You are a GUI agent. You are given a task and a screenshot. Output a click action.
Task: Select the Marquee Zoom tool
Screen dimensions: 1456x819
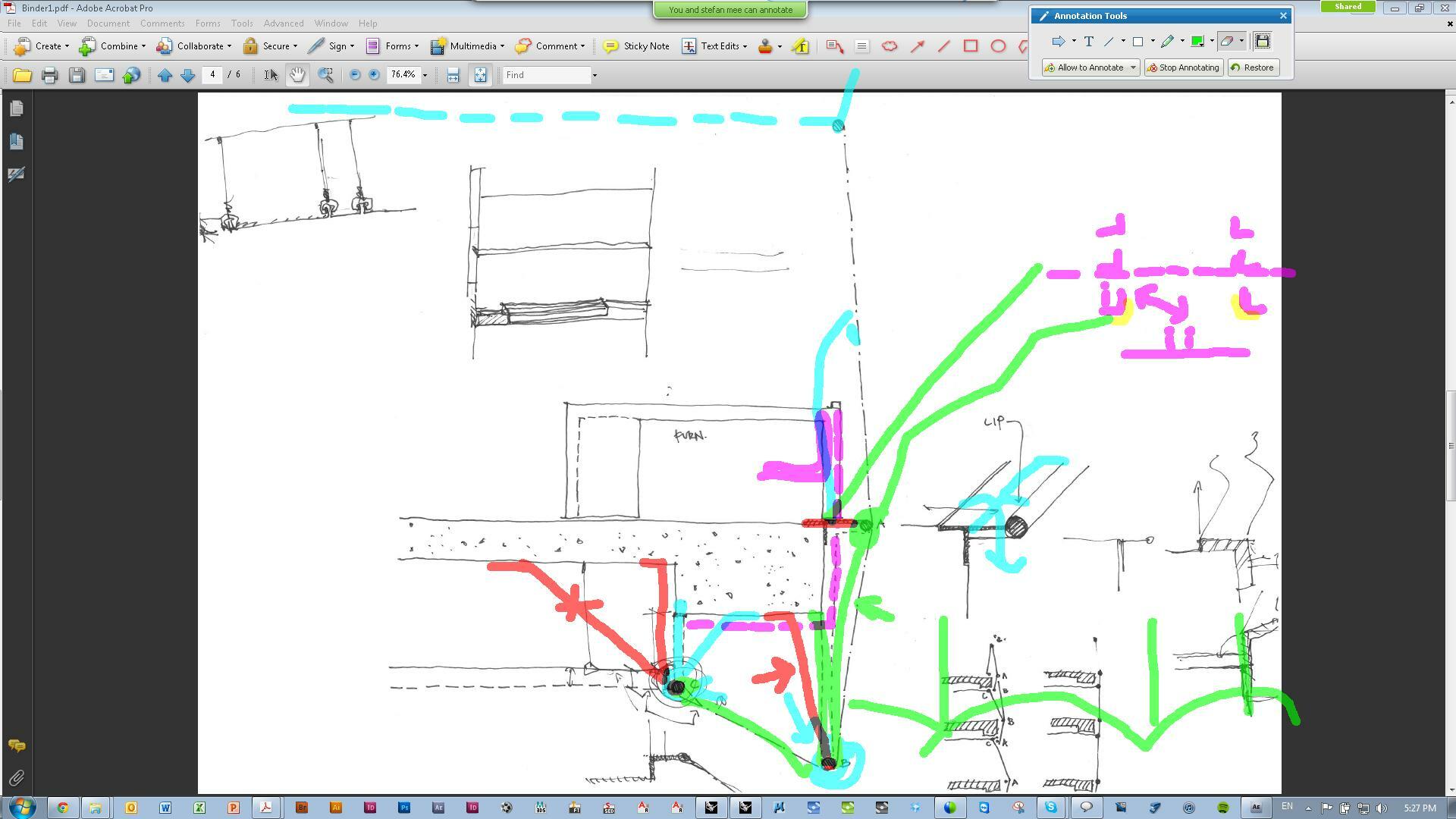(x=325, y=74)
